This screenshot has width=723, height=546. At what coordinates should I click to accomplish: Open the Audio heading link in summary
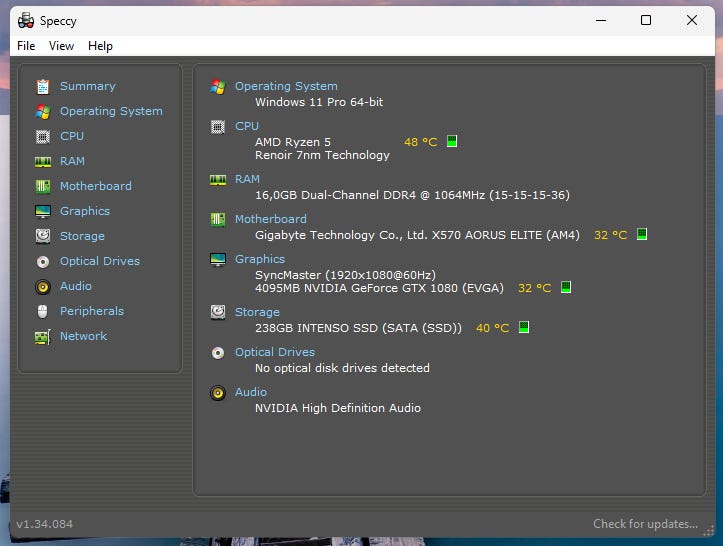point(251,392)
